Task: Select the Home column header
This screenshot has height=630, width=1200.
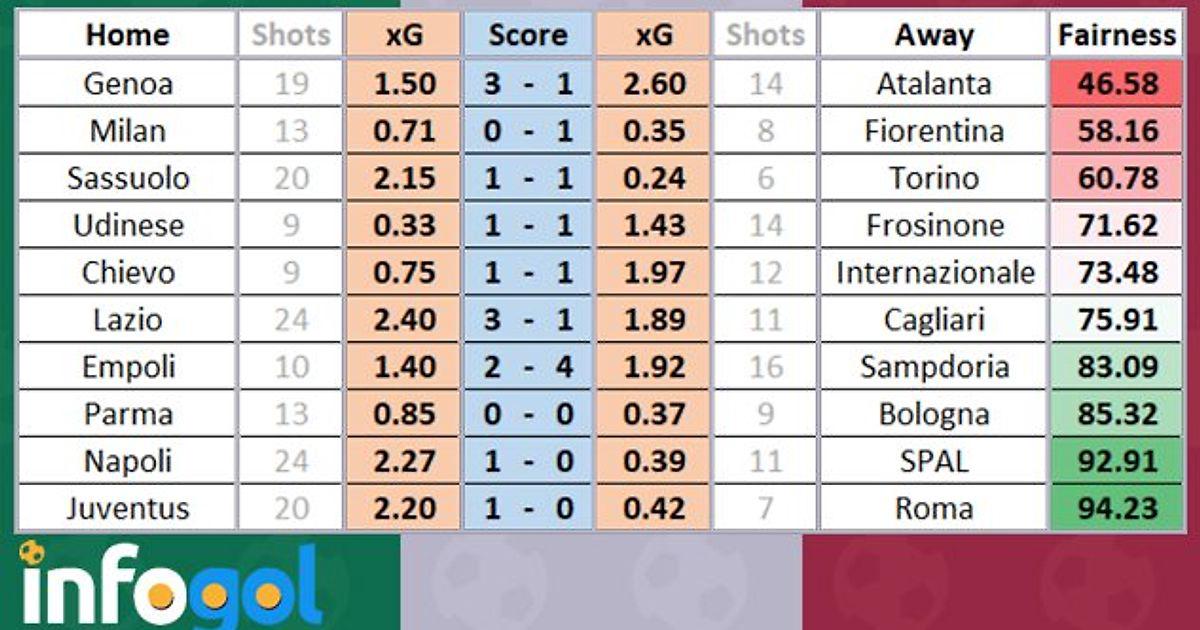Action: [x=127, y=35]
